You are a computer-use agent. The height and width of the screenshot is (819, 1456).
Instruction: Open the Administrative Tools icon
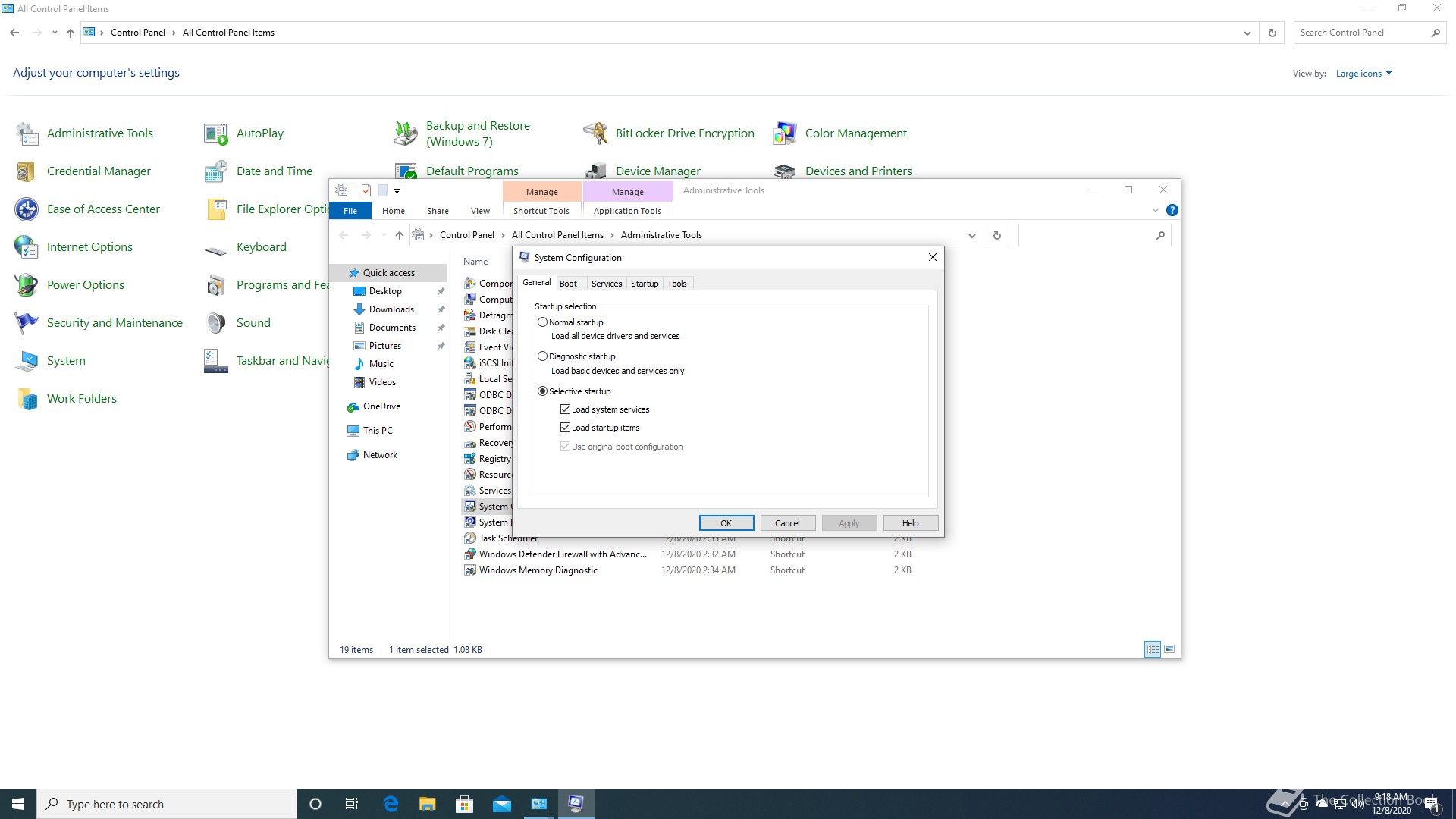point(27,133)
